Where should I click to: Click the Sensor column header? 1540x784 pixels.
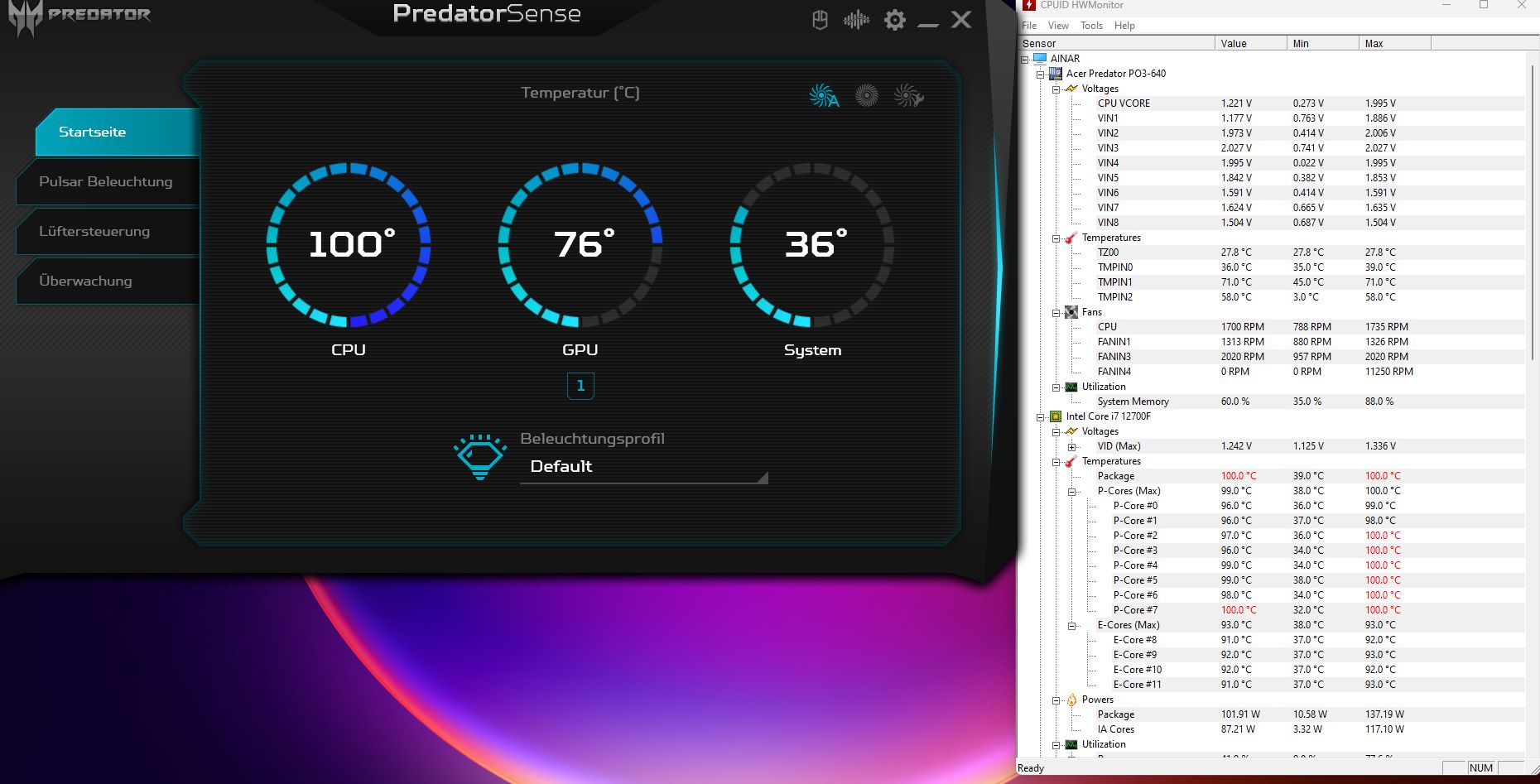tap(1116, 43)
